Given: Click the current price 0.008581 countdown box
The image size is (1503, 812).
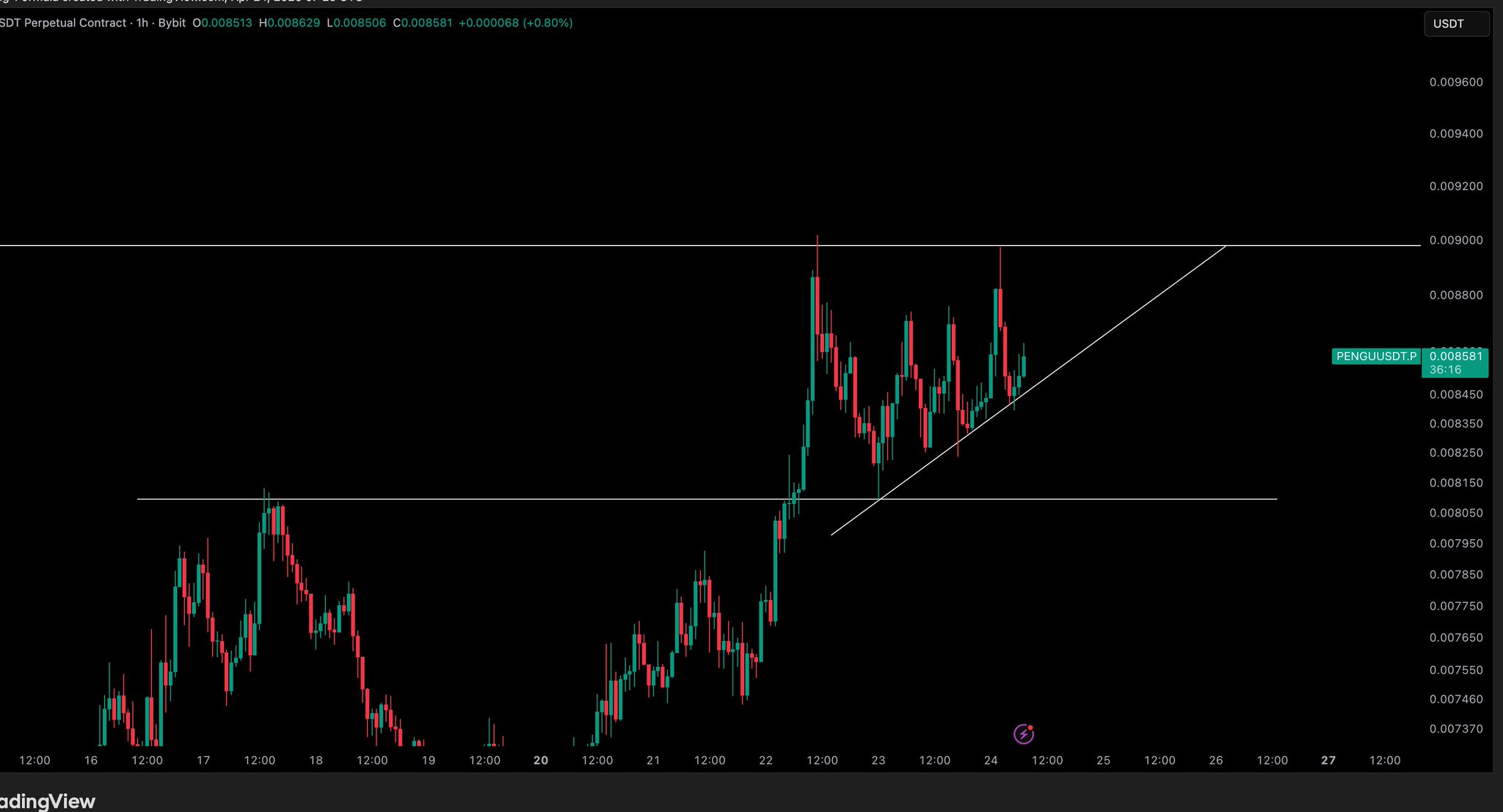Looking at the screenshot, I should [x=1455, y=363].
